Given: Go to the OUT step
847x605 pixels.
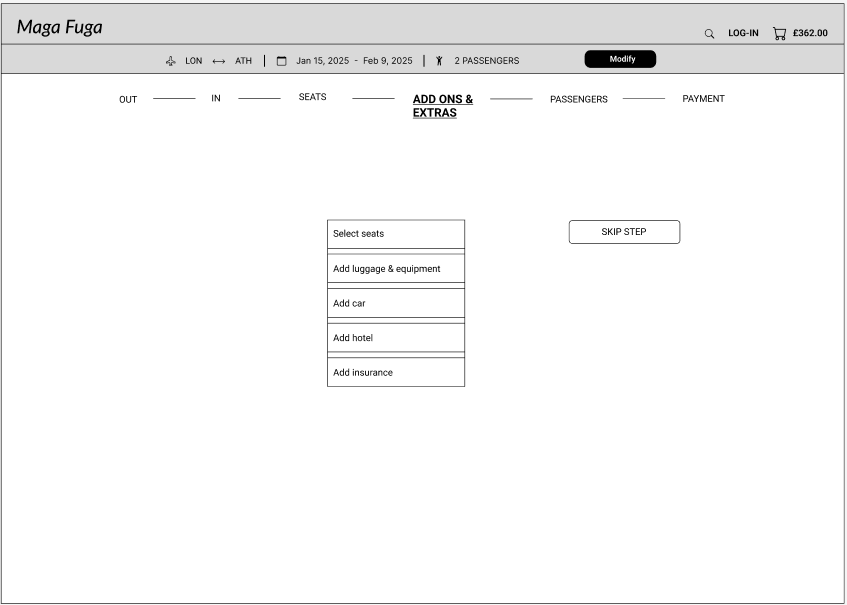Looking at the screenshot, I should [x=128, y=99].
